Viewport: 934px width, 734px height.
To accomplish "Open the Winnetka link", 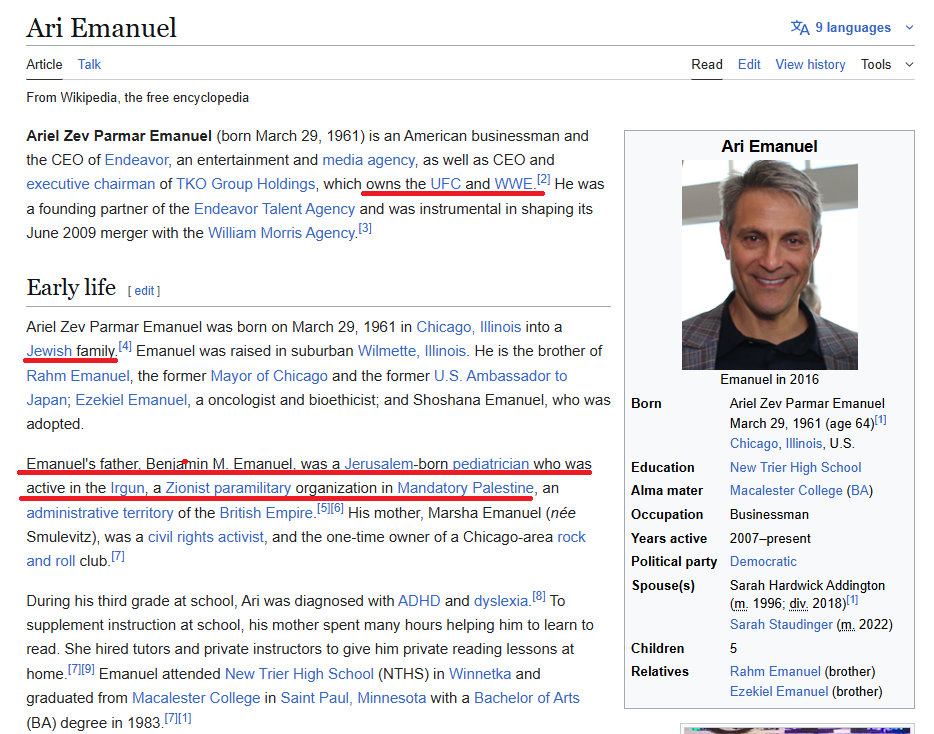I will coord(480,674).
